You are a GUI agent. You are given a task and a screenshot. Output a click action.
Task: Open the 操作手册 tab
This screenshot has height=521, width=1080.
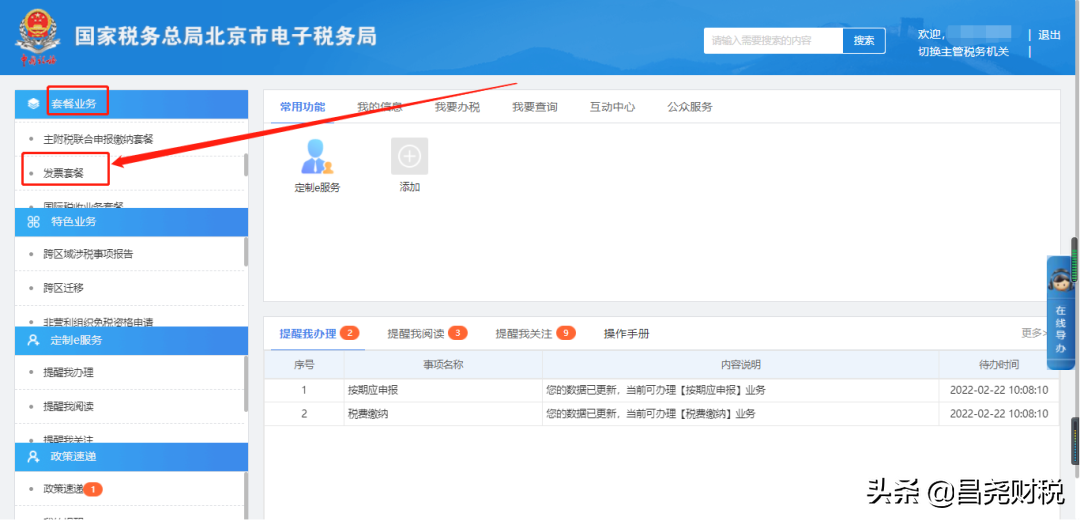point(626,333)
